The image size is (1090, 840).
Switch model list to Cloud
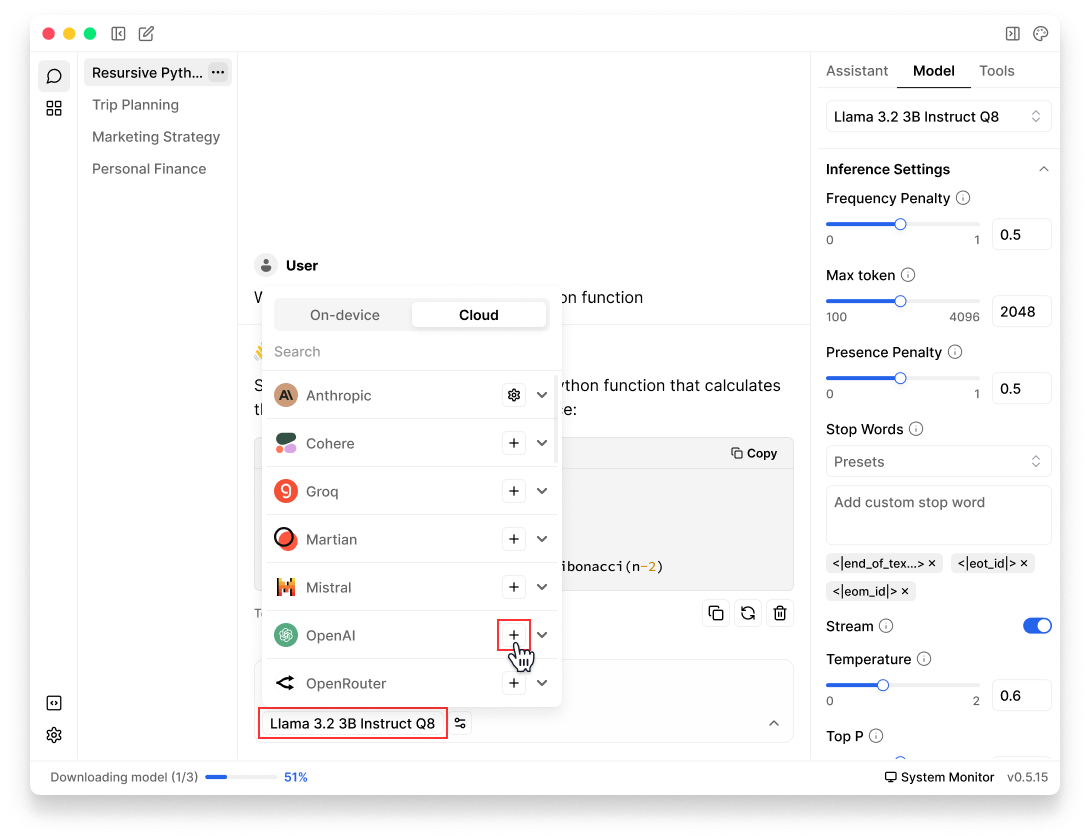tap(479, 315)
